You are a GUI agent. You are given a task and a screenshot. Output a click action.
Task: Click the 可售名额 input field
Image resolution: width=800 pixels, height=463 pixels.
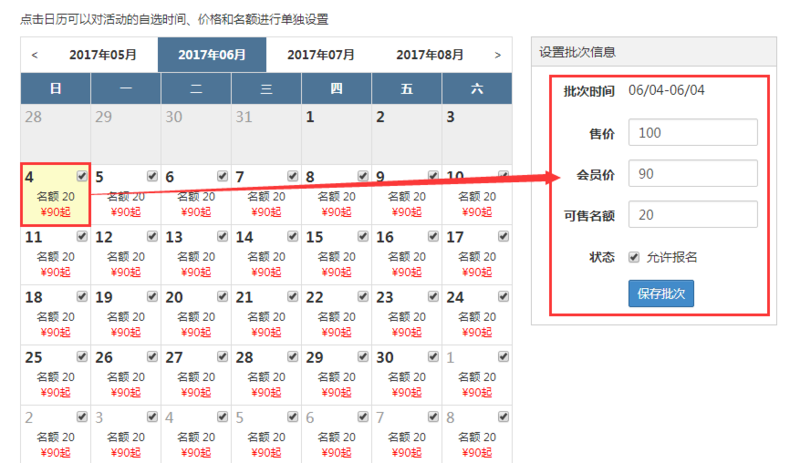click(692, 215)
